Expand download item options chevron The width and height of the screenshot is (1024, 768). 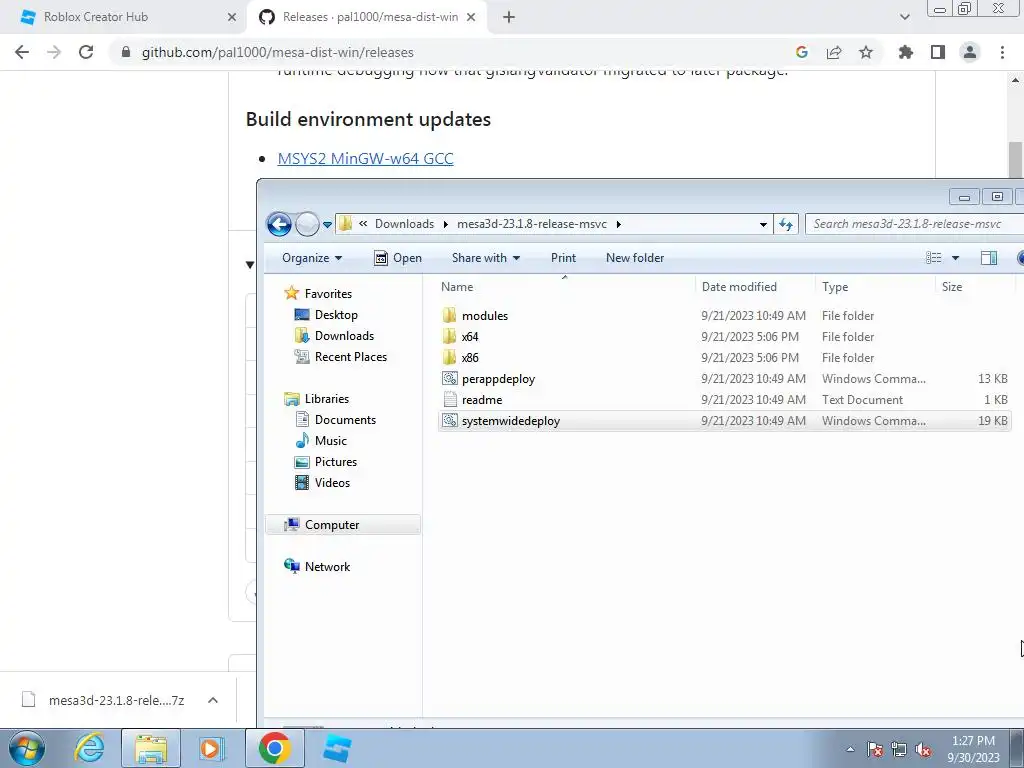point(213,700)
